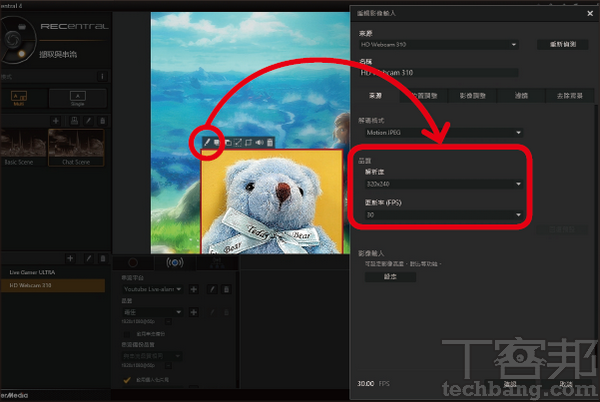Add a new scene with the plus icon
The image size is (600, 402).
click(56, 121)
